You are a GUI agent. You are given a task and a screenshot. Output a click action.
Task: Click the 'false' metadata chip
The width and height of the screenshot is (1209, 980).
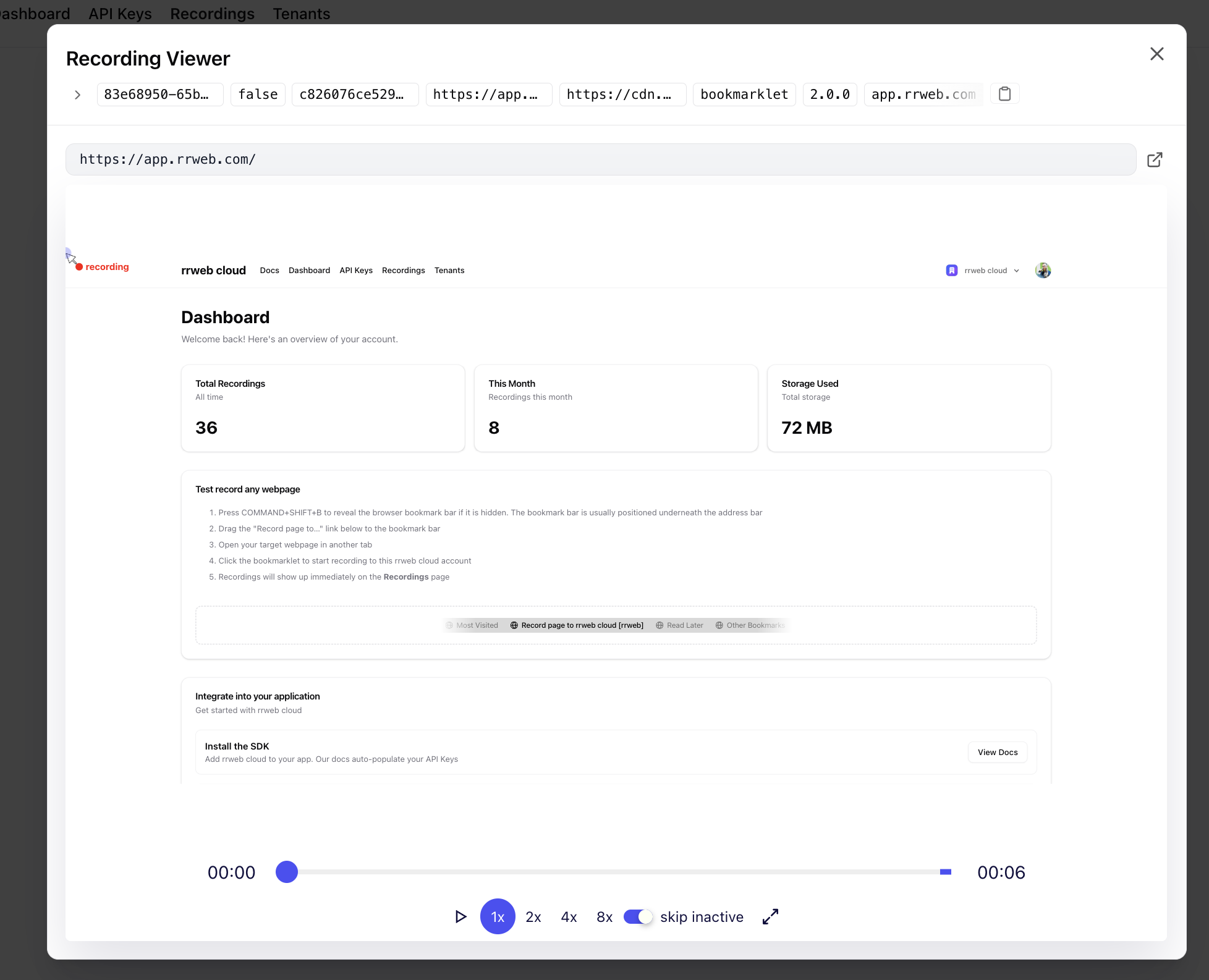tap(258, 95)
